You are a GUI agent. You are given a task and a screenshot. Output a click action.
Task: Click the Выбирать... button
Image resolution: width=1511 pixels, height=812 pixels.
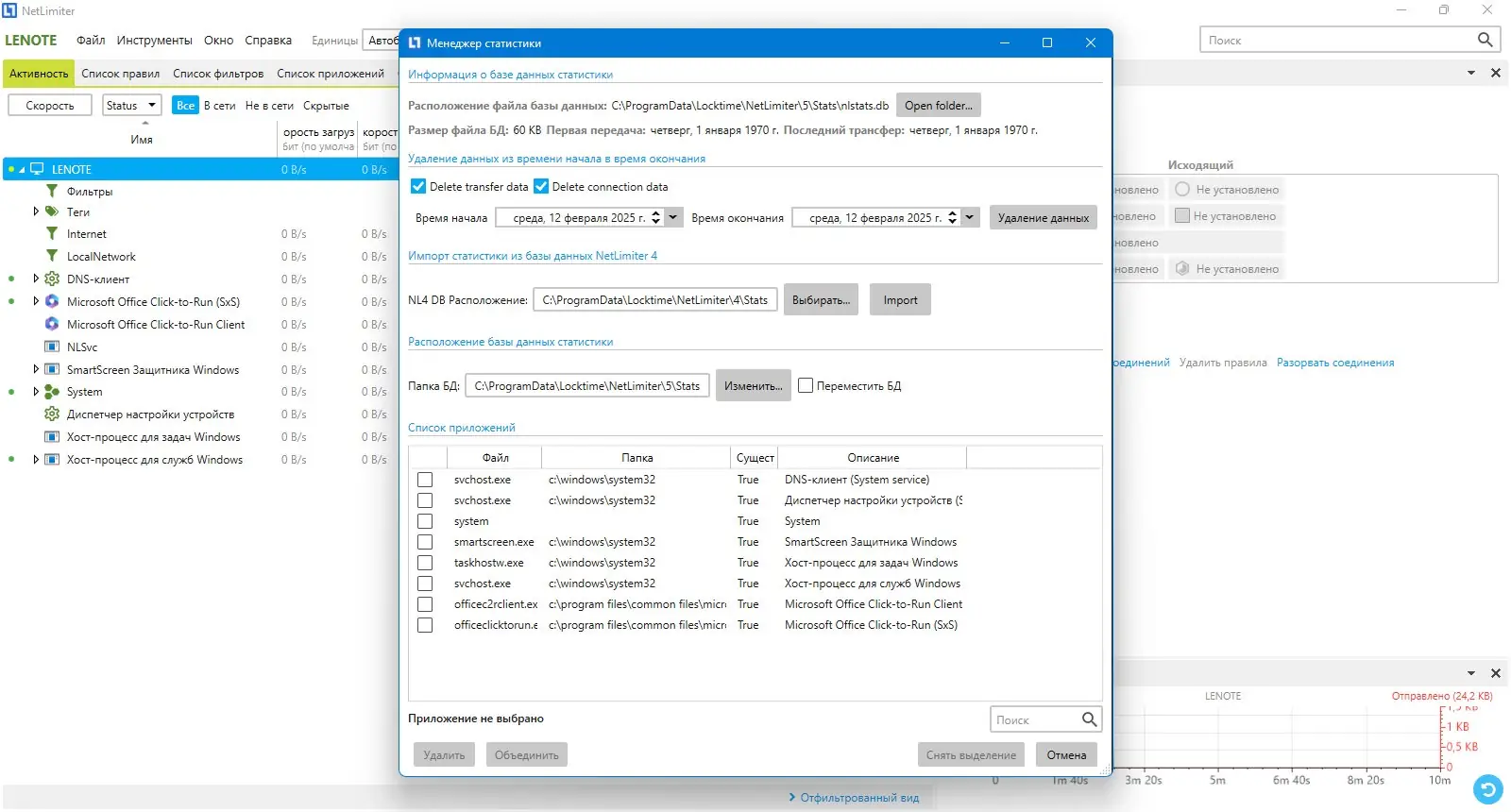coord(821,299)
